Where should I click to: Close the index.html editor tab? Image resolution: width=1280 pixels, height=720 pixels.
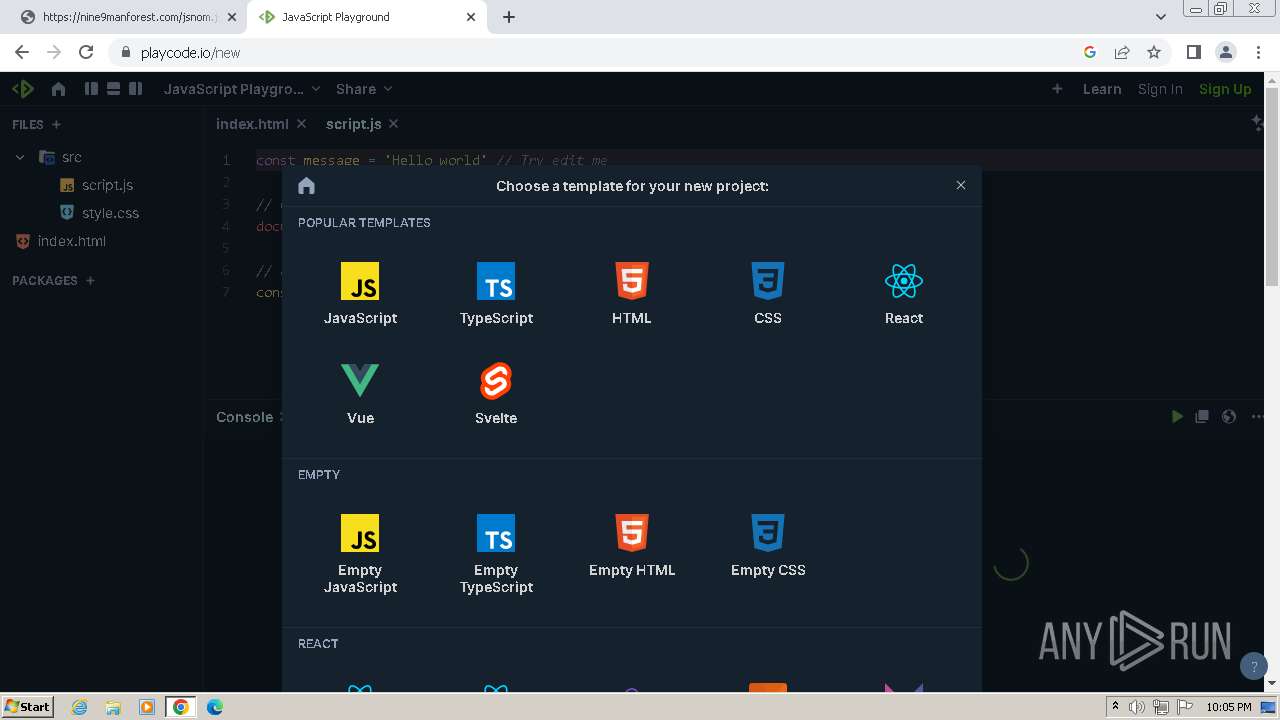[301, 124]
